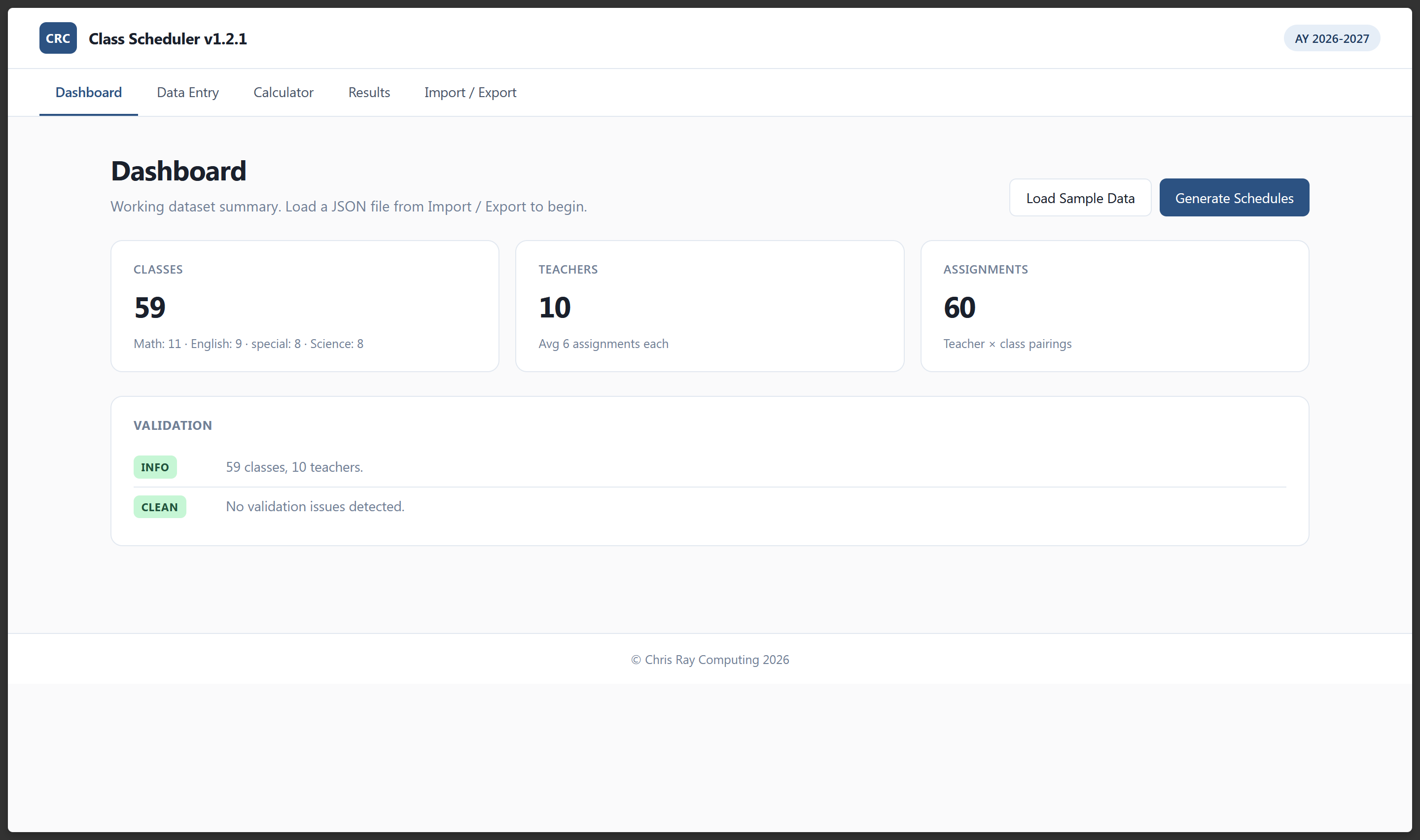The width and height of the screenshot is (1420, 840).
Task: Click the CLASSES card label
Action: 158,270
